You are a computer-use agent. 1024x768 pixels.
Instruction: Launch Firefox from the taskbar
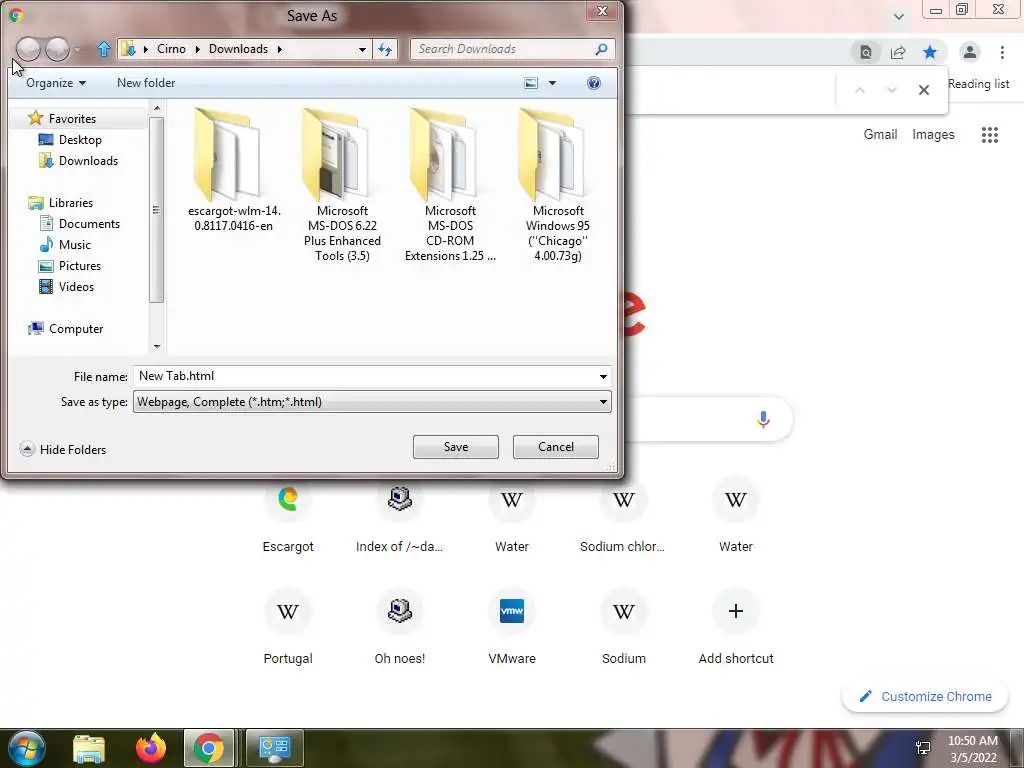(x=151, y=748)
